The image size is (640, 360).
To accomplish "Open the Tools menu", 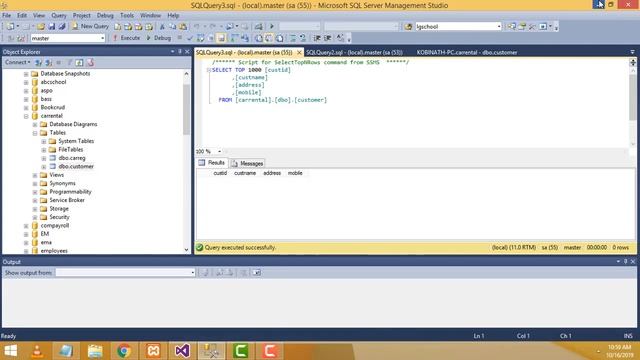I will 127,16.
